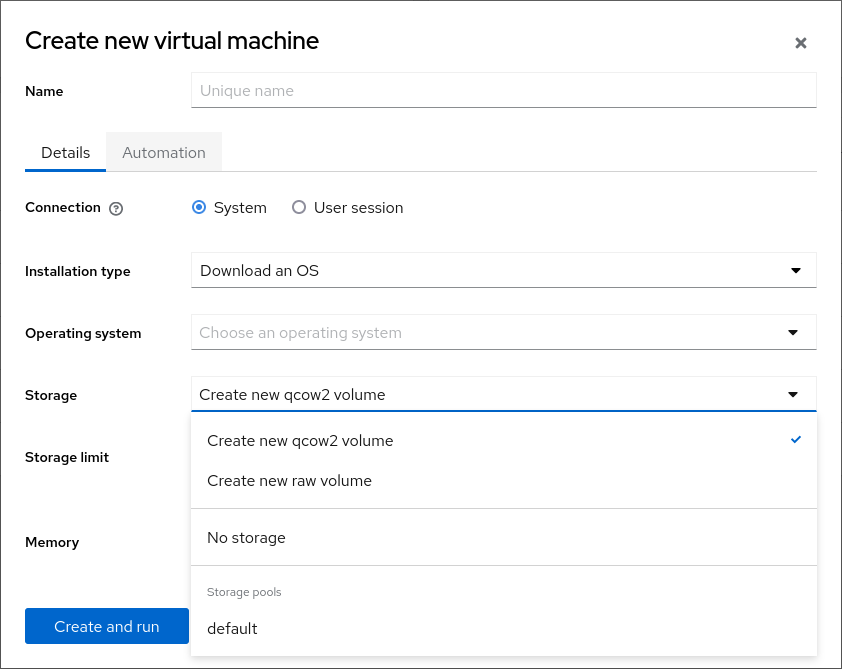
Task: Focus the Unique name input field
Action: pos(503,91)
